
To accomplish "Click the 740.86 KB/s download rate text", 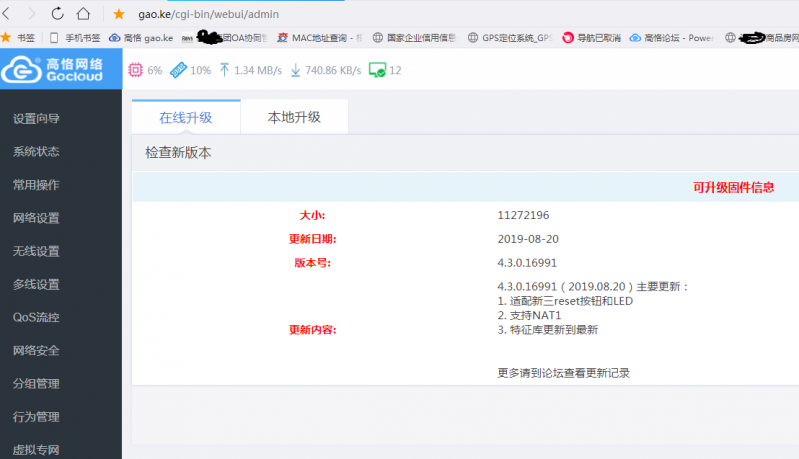I will click(x=333, y=70).
